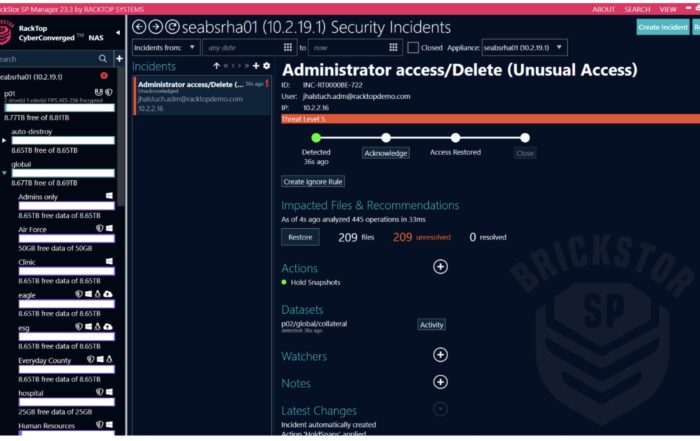
Task: Click the Create Incident button
Action: tap(663, 27)
